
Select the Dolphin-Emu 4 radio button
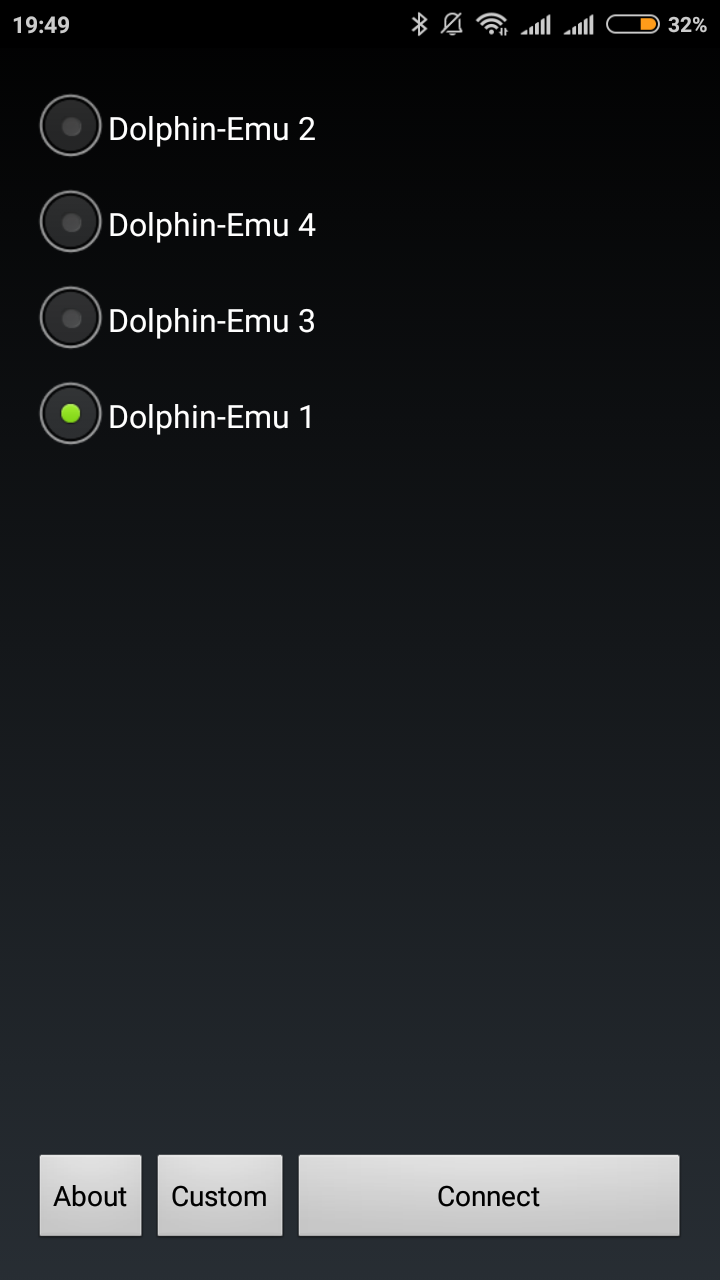(x=70, y=222)
